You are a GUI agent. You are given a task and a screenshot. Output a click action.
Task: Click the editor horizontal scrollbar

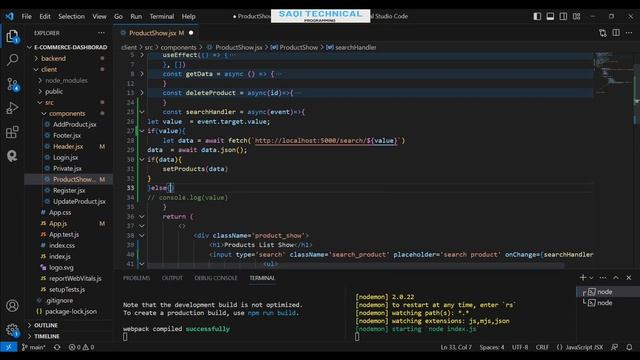(355, 265)
